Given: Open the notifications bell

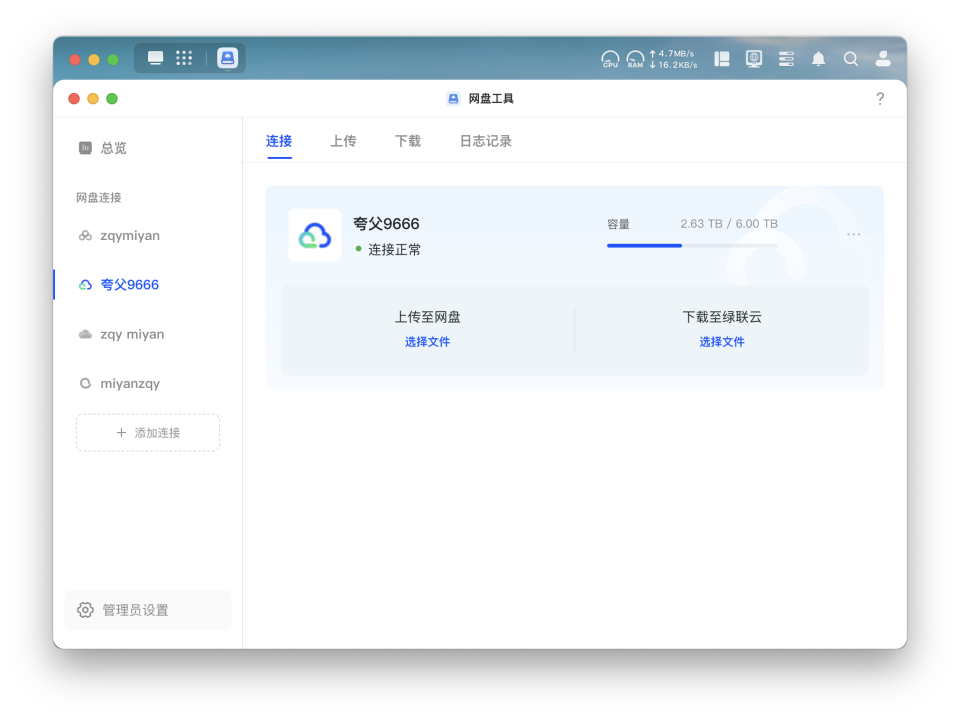Looking at the screenshot, I should 818,59.
